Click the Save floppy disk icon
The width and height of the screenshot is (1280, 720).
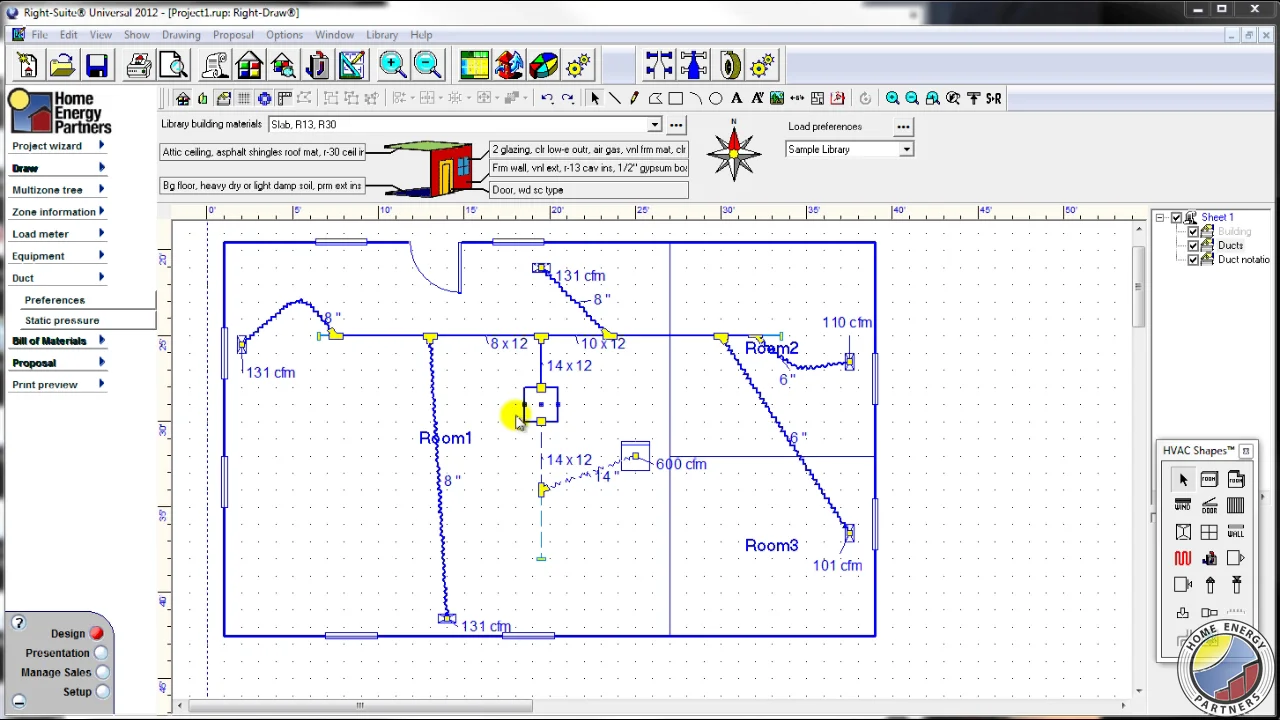coord(97,66)
